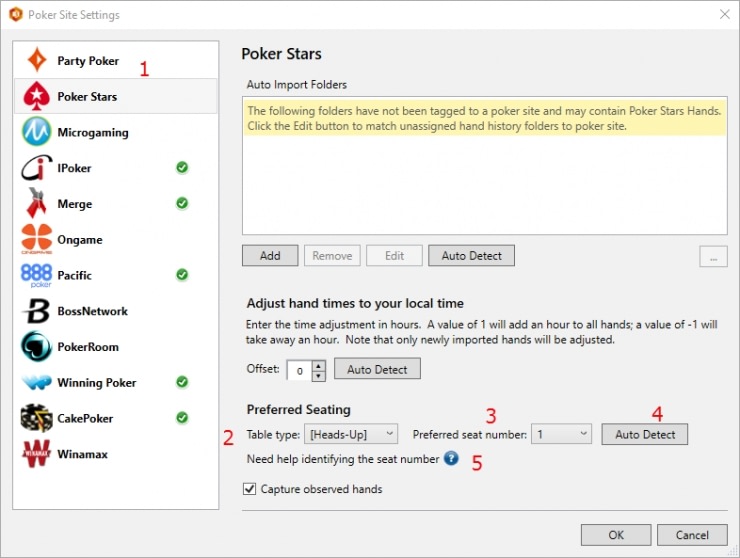Click the Winamax W logo icon

36,454
